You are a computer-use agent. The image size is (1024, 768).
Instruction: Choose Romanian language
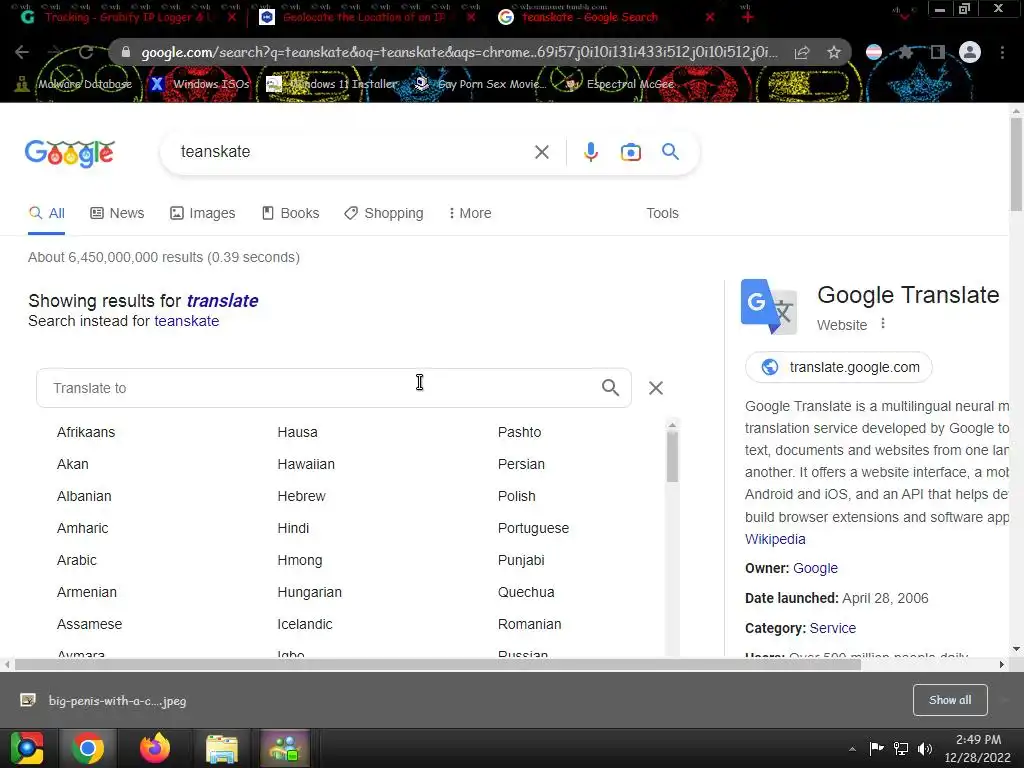coord(529,624)
